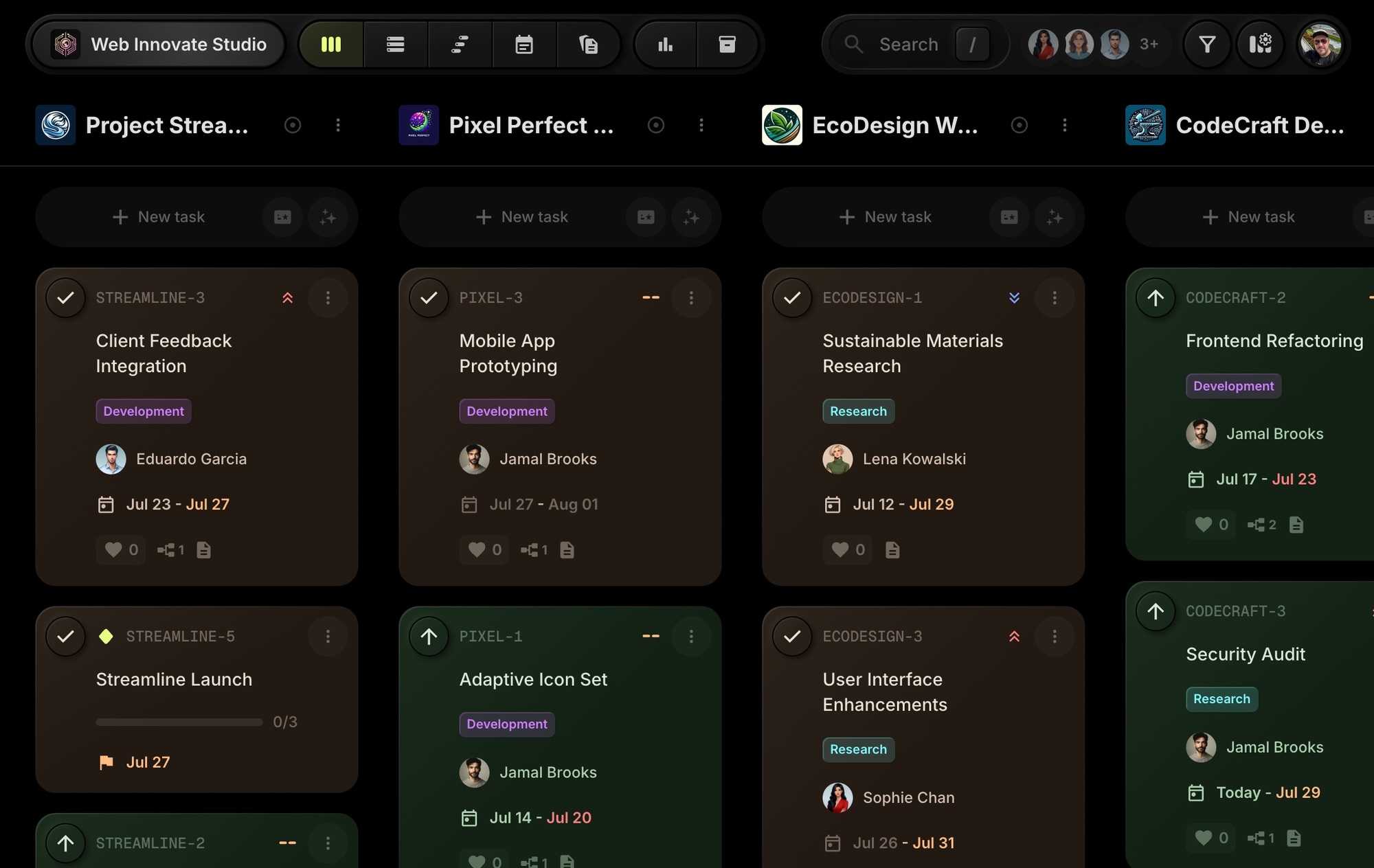Click the template card icon in EcoDesign
The width and height of the screenshot is (1374, 868).
pyautogui.click(x=1009, y=217)
